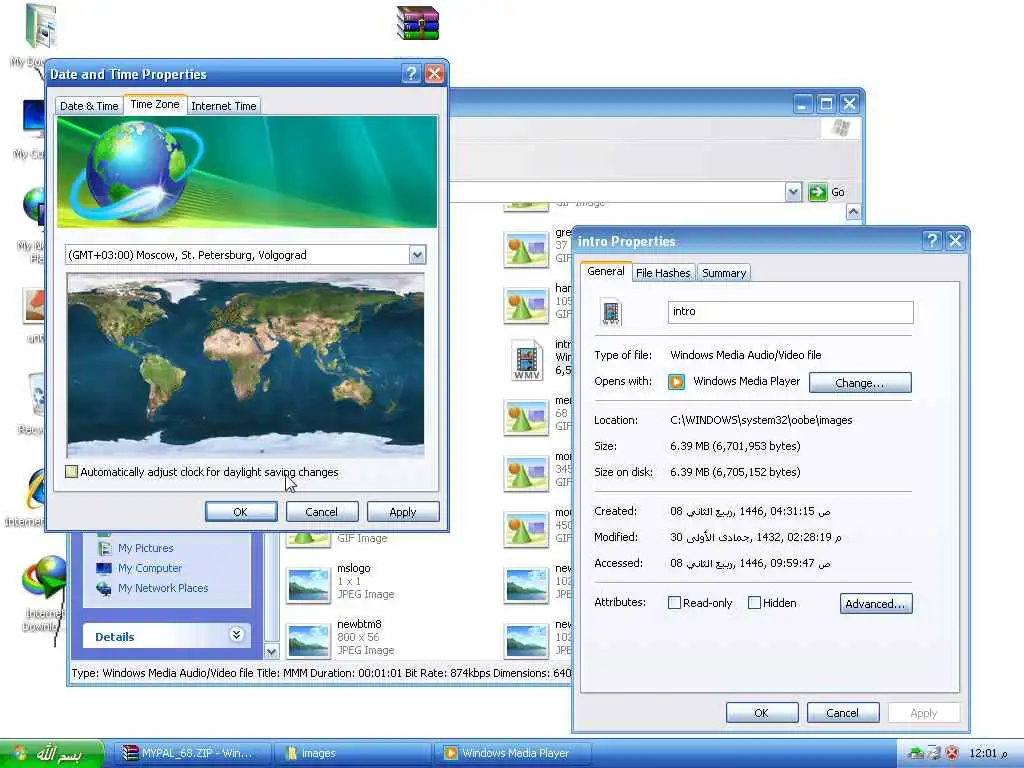Click the Windows Media Player opens-with icon
This screenshot has height=768, width=1024.
(x=677, y=381)
